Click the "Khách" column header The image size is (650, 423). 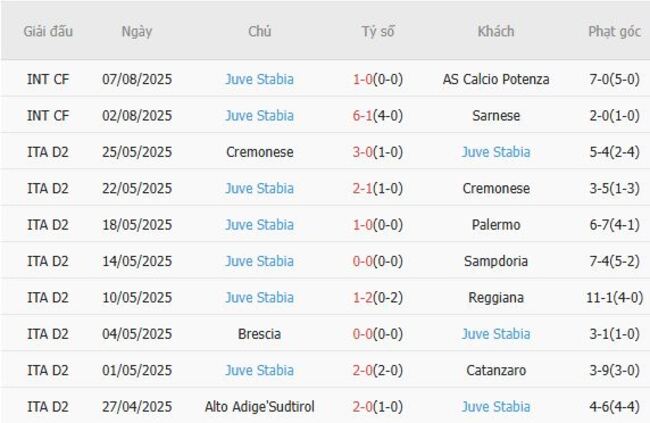point(496,31)
